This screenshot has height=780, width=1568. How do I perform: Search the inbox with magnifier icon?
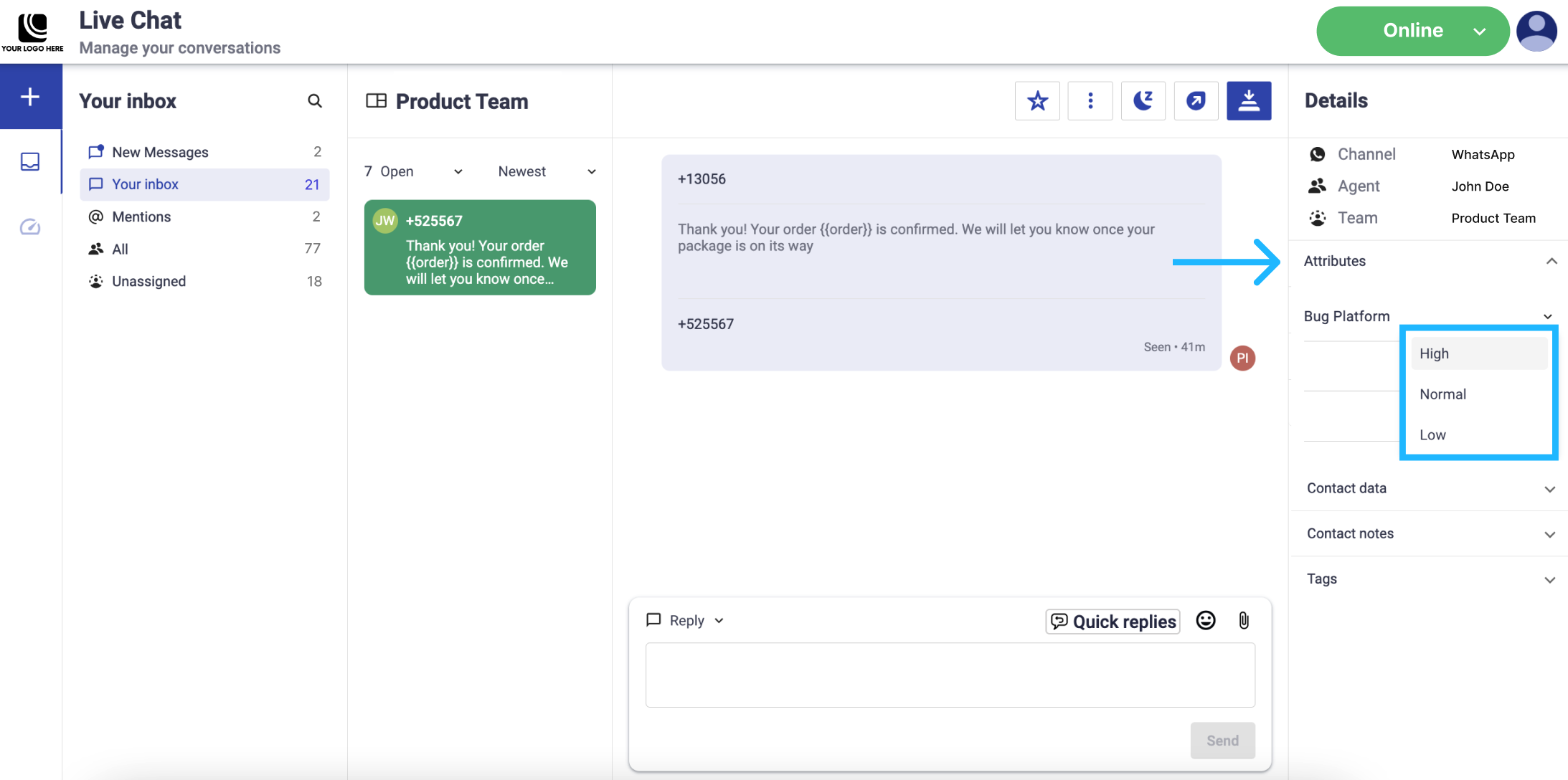click(315, 101)
